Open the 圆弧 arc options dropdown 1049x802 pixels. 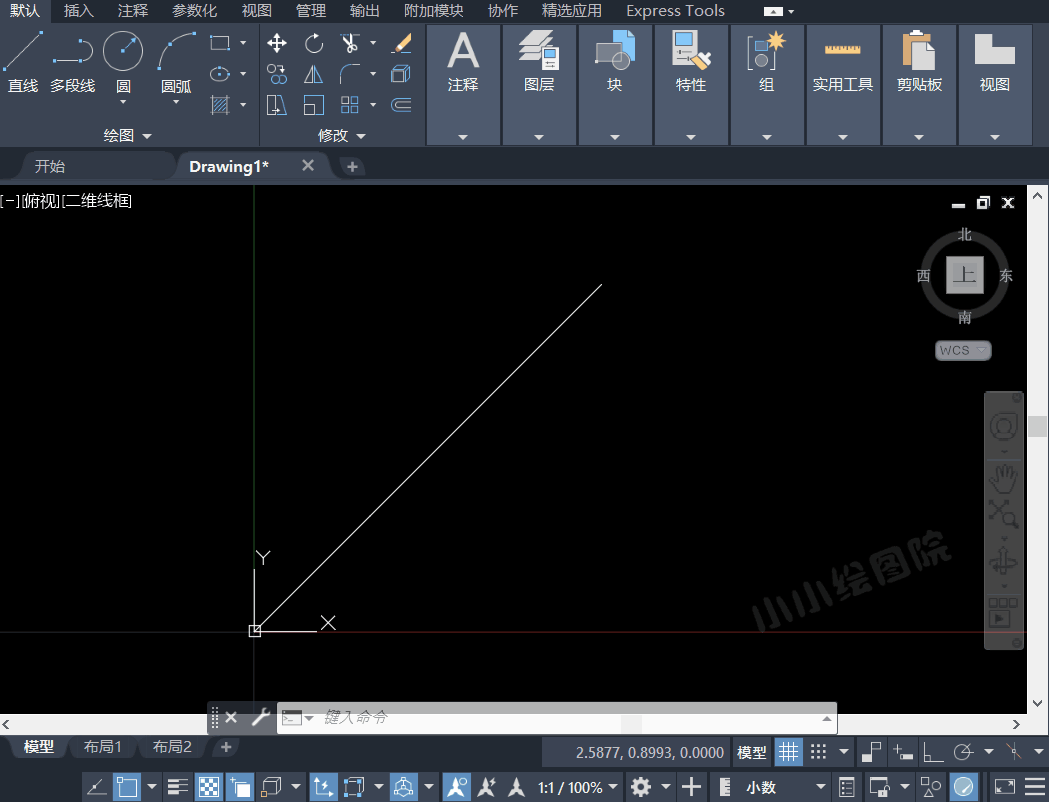[x=176, y=102]
